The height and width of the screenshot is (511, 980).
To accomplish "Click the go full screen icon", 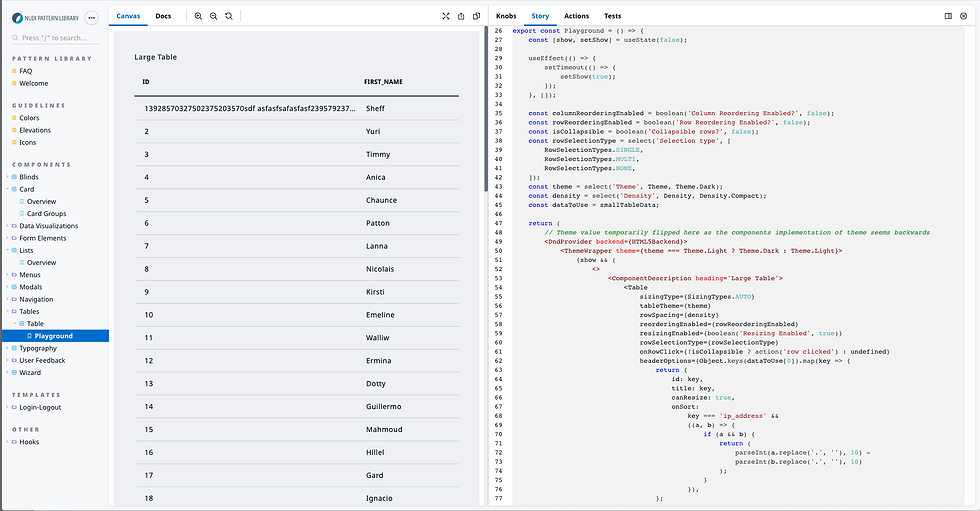I will tap(446, 16).
